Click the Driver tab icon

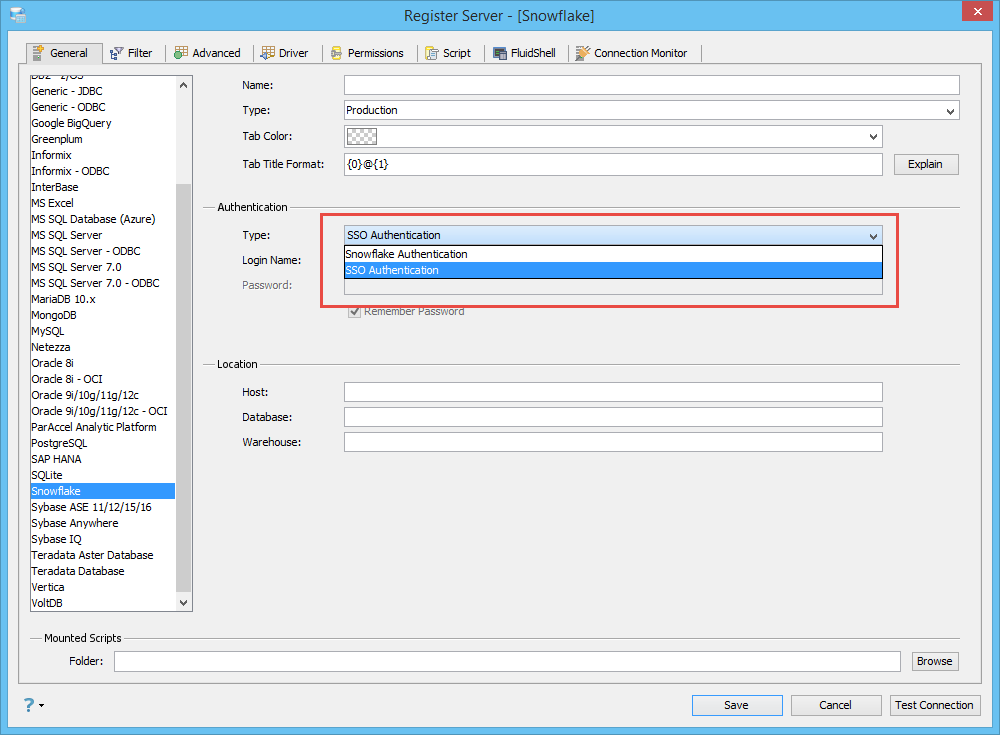tap(268, 53)
